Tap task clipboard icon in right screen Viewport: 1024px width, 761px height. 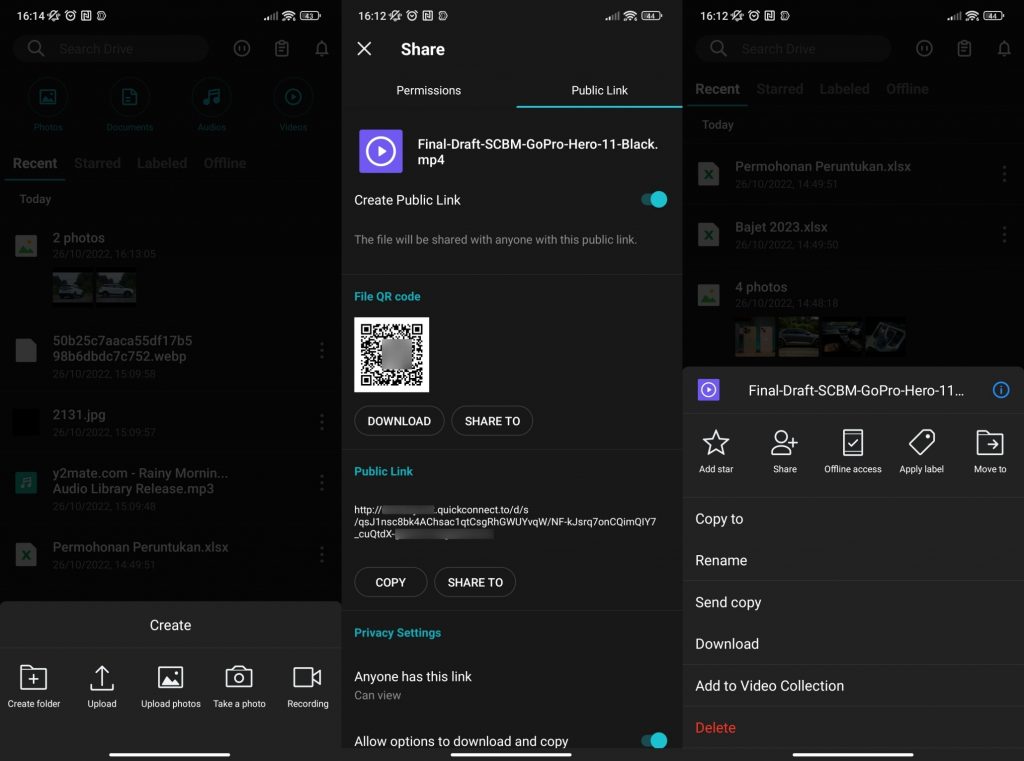964,49
